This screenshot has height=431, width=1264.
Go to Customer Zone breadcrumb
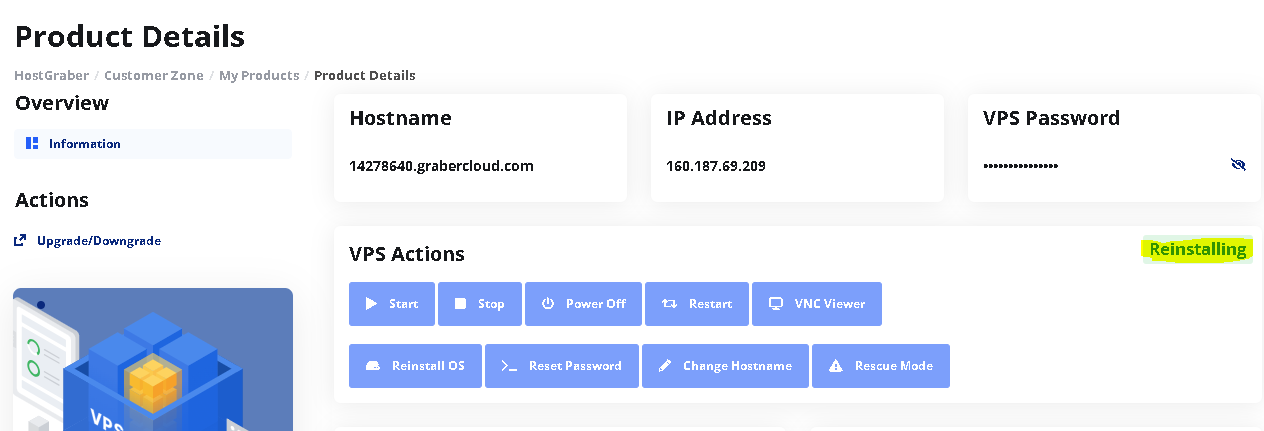click(x=154, y=76)
